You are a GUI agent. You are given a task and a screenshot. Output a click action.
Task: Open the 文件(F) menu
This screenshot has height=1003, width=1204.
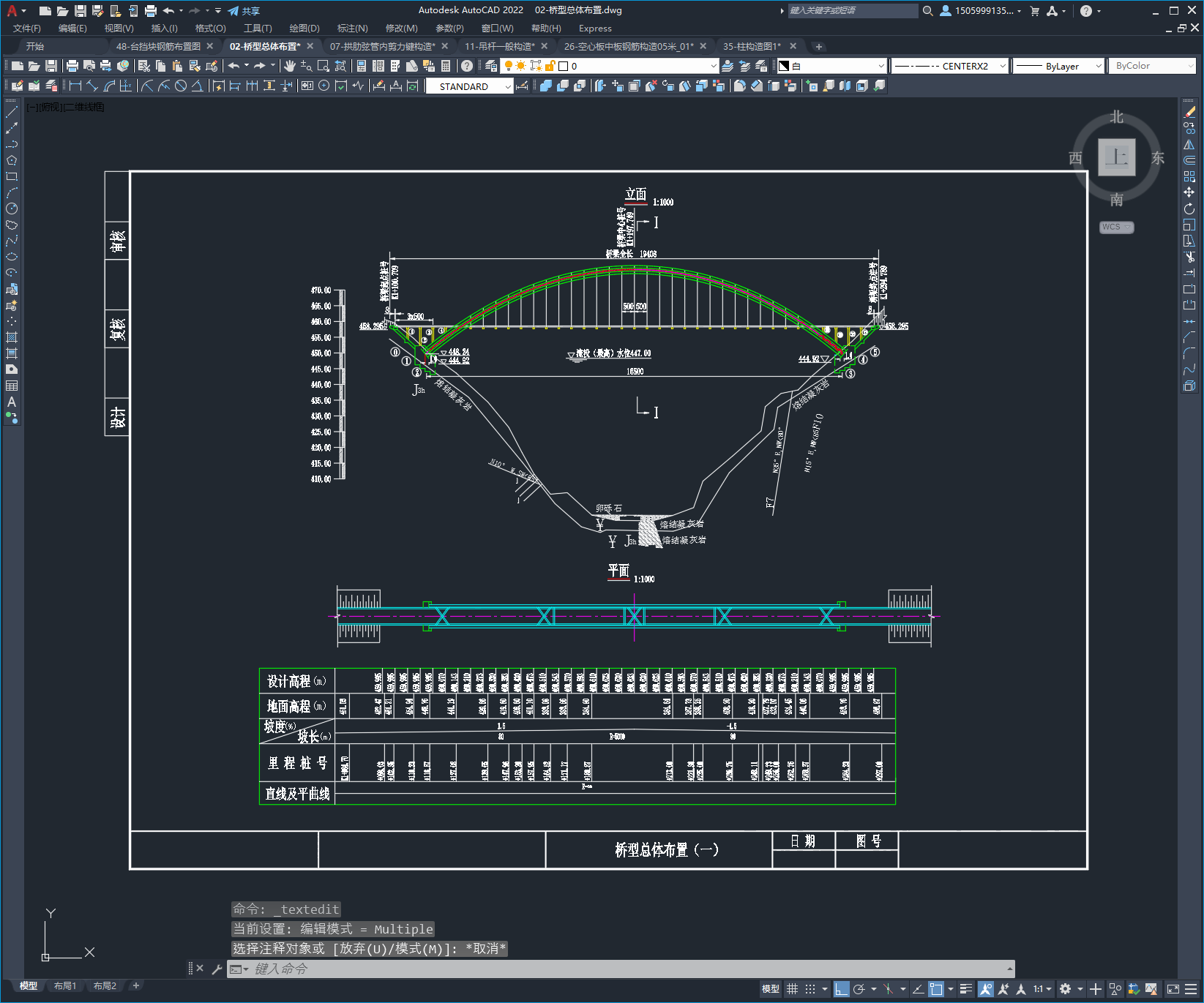(x=27, y=29)
